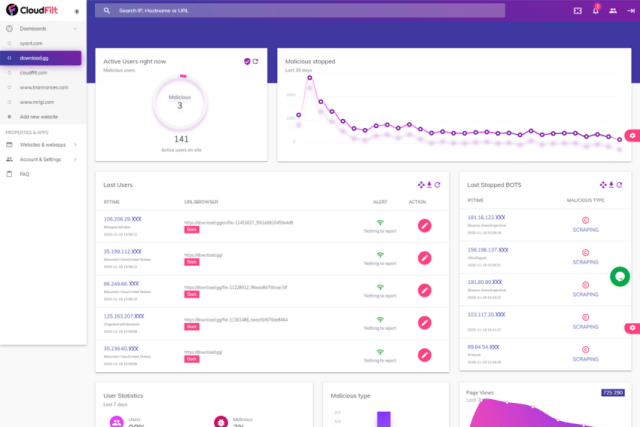Open the notifications bell
Viewport: 640px width, 427px height.
click(x=596, y=10)
